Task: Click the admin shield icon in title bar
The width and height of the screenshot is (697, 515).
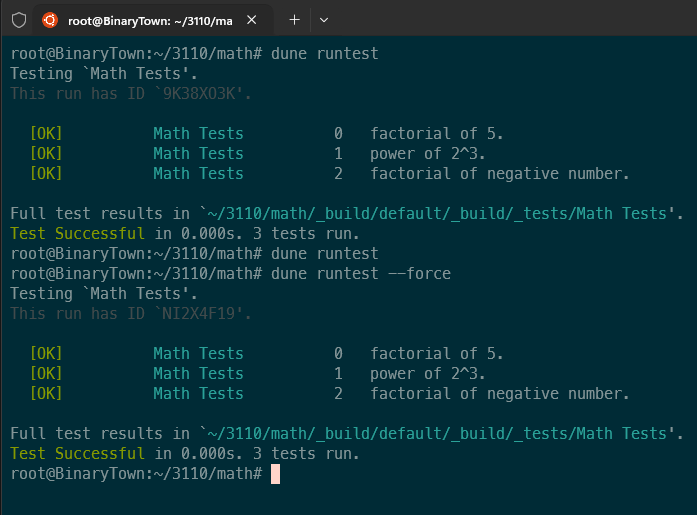Action: (19, 20)
